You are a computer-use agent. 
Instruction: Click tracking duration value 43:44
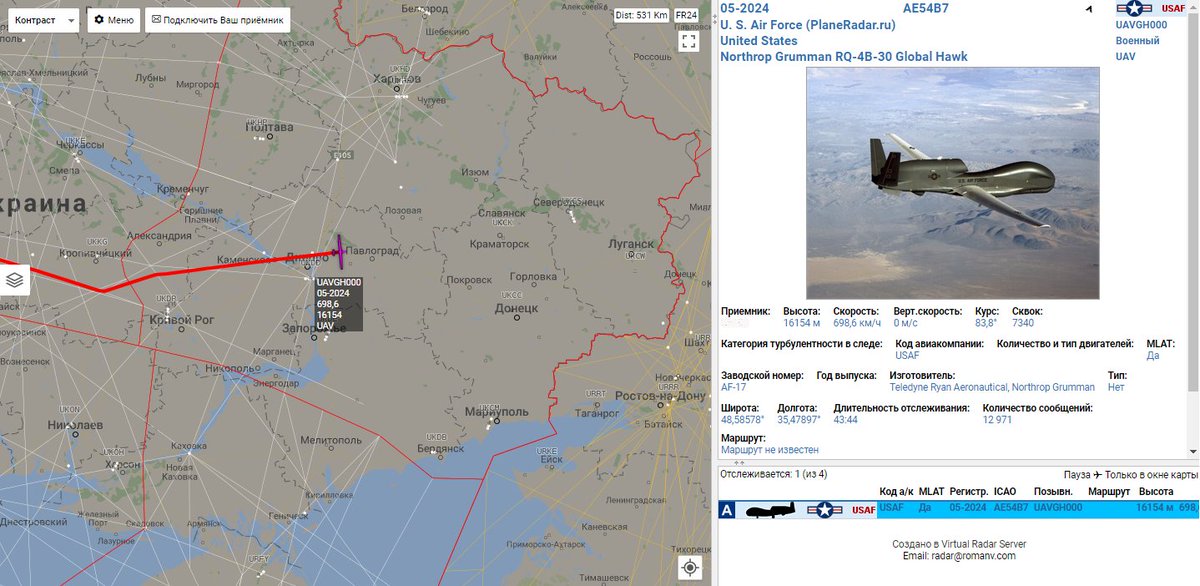click(x=846, y=420)
